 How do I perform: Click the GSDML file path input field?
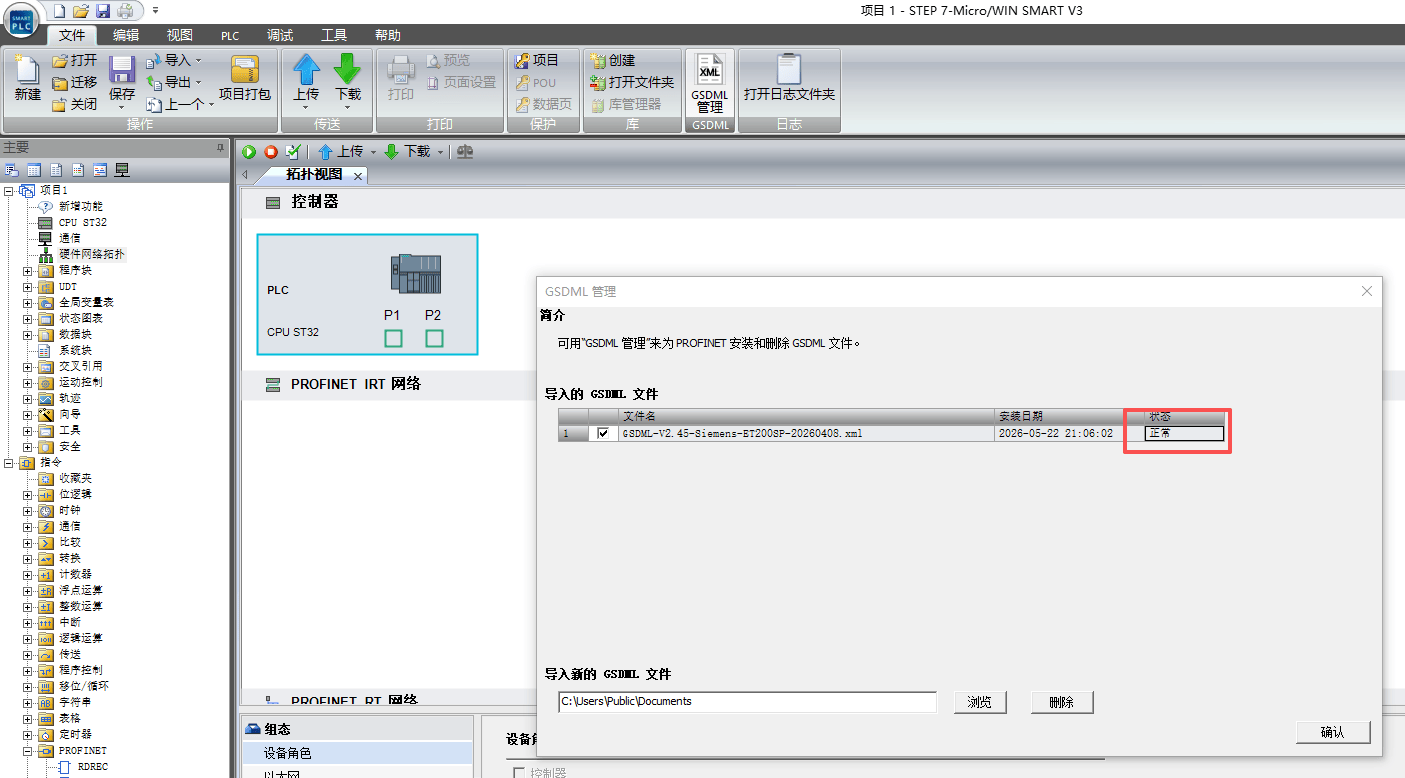click(x=747, y=701)
